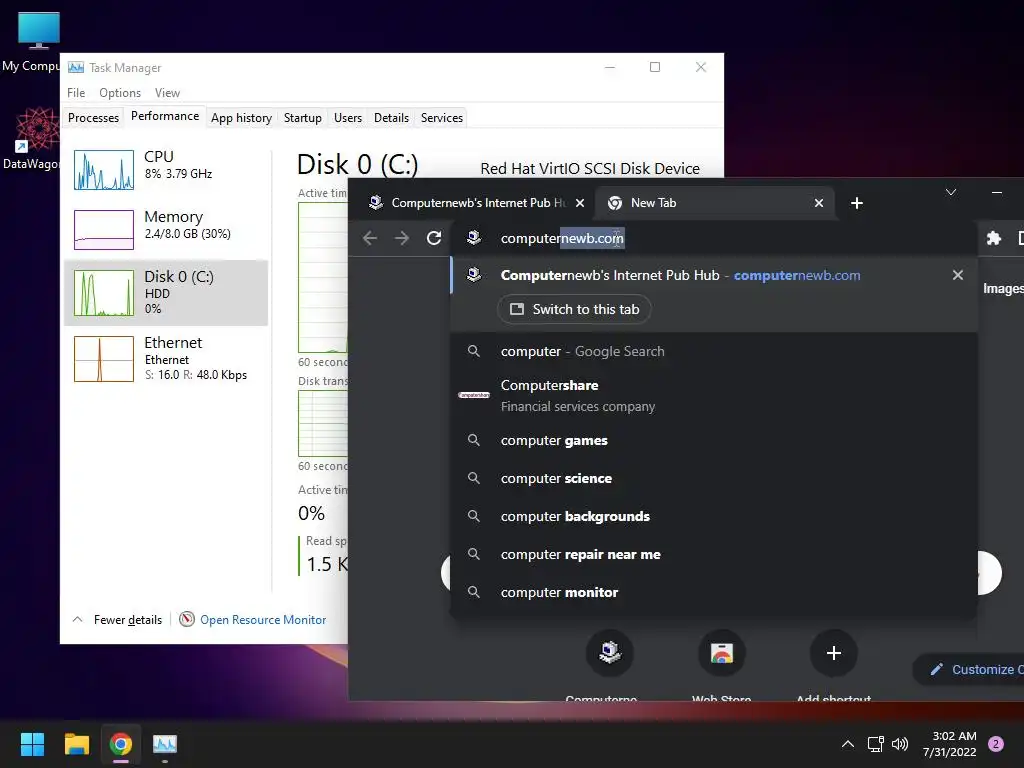Open the Windows Start button
This screenshot has width=1024, height=768.
(32, 744)
